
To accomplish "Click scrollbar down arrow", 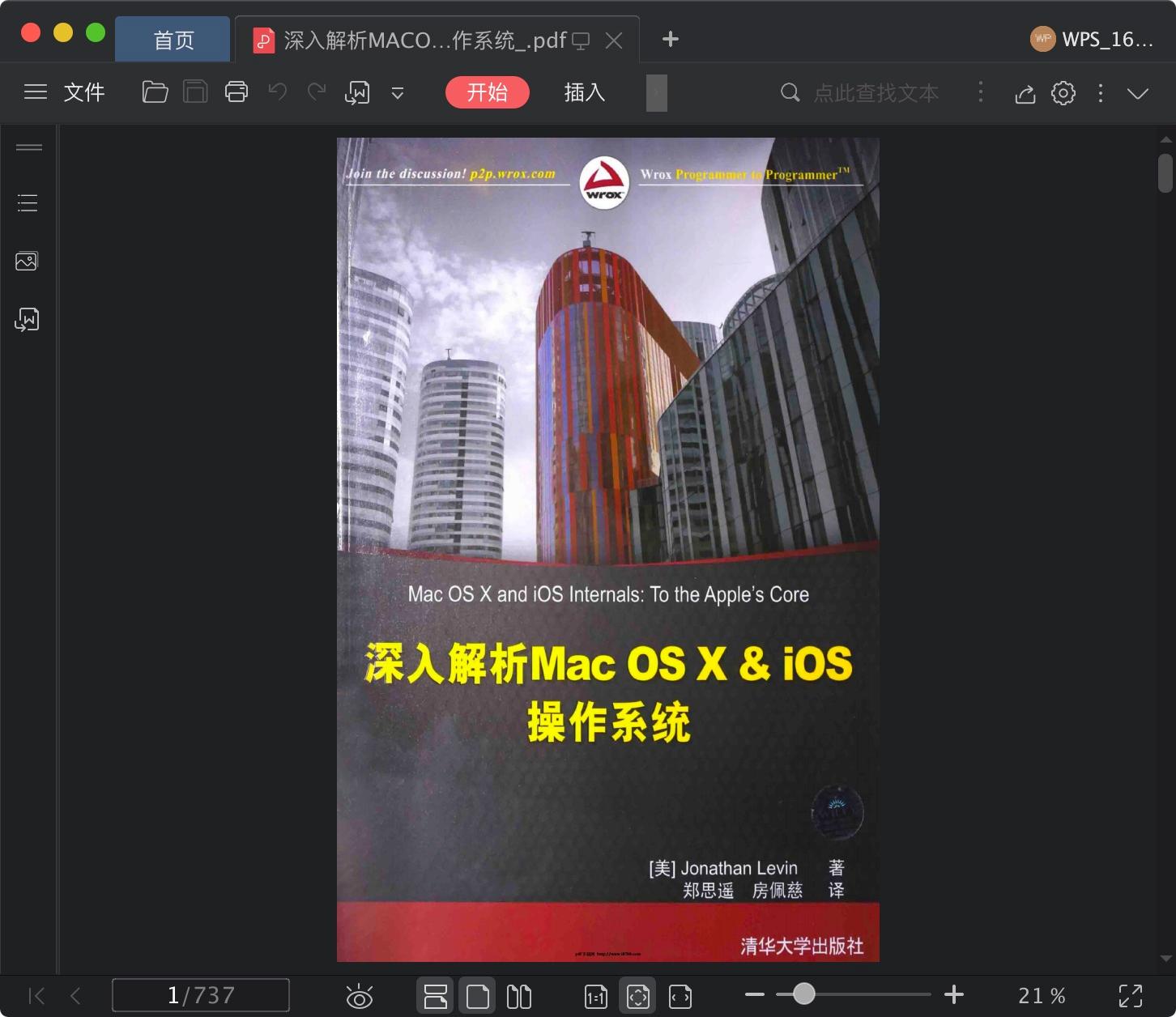I will click(x=1165, y=958).
